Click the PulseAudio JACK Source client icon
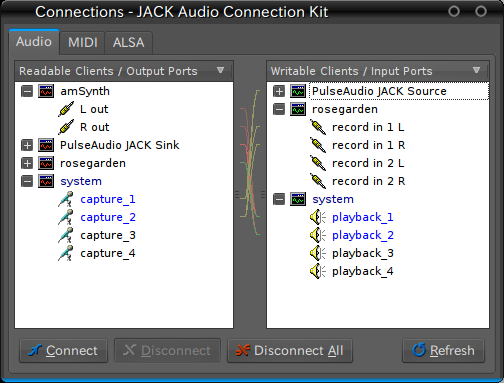 [298, 91]
